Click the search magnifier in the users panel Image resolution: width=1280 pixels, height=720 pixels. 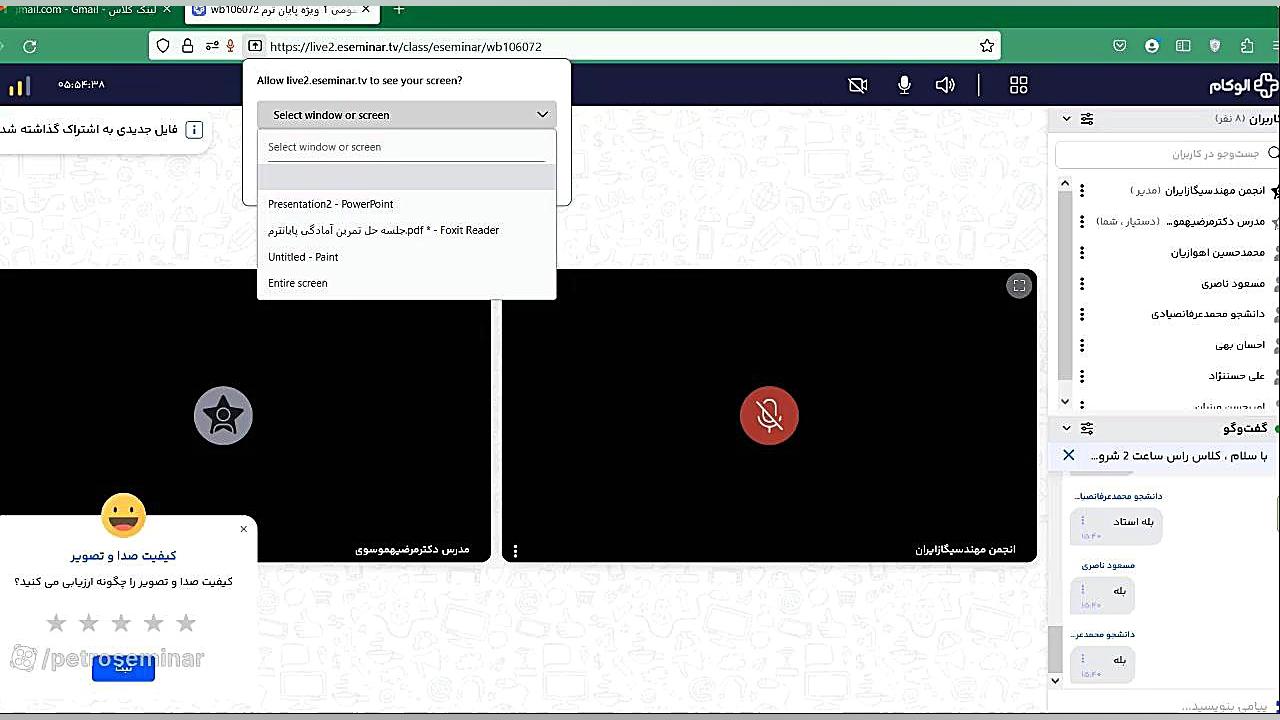[1273, 154]
